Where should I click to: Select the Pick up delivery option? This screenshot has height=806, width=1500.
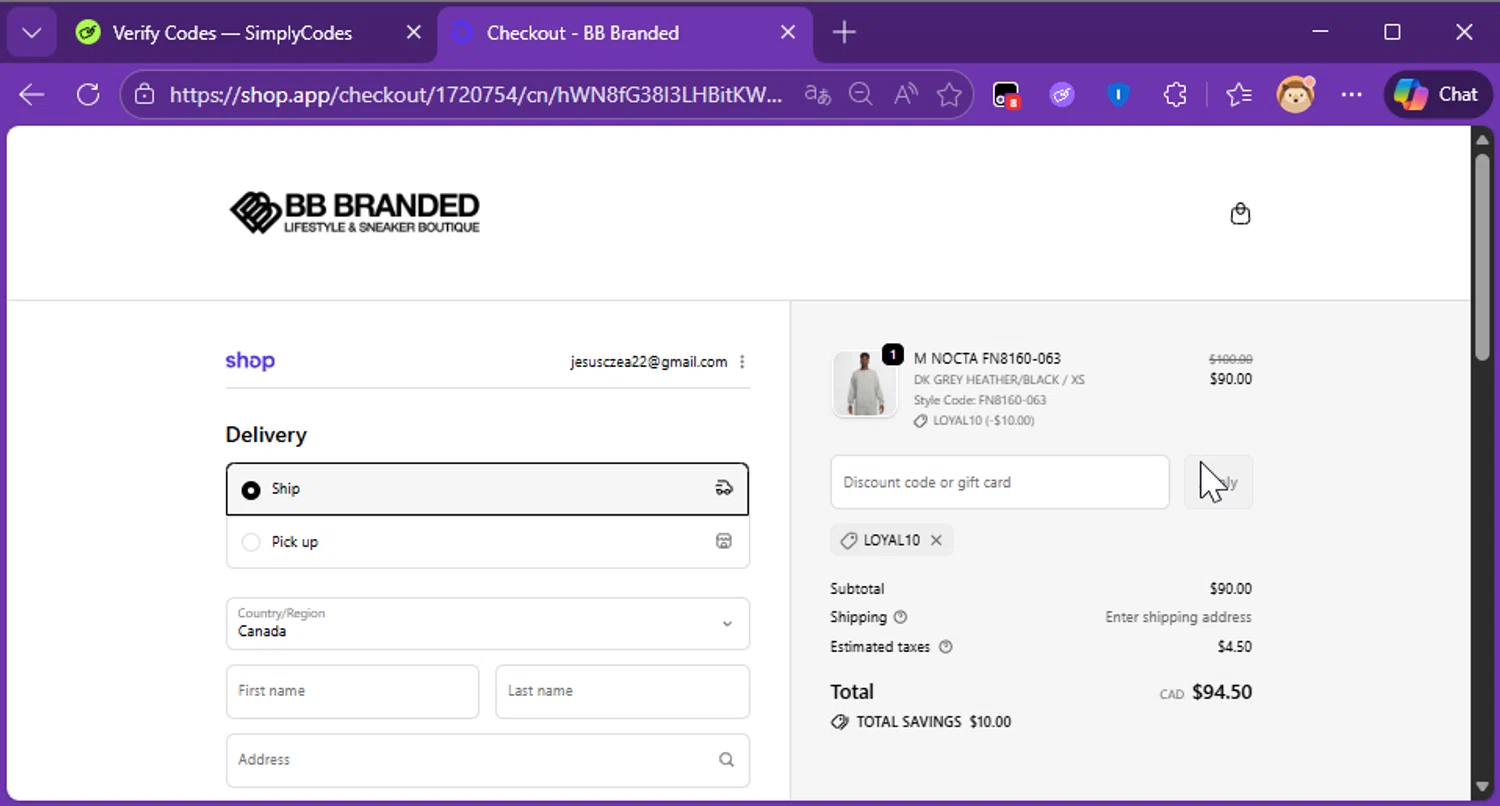tap(487, 542)
